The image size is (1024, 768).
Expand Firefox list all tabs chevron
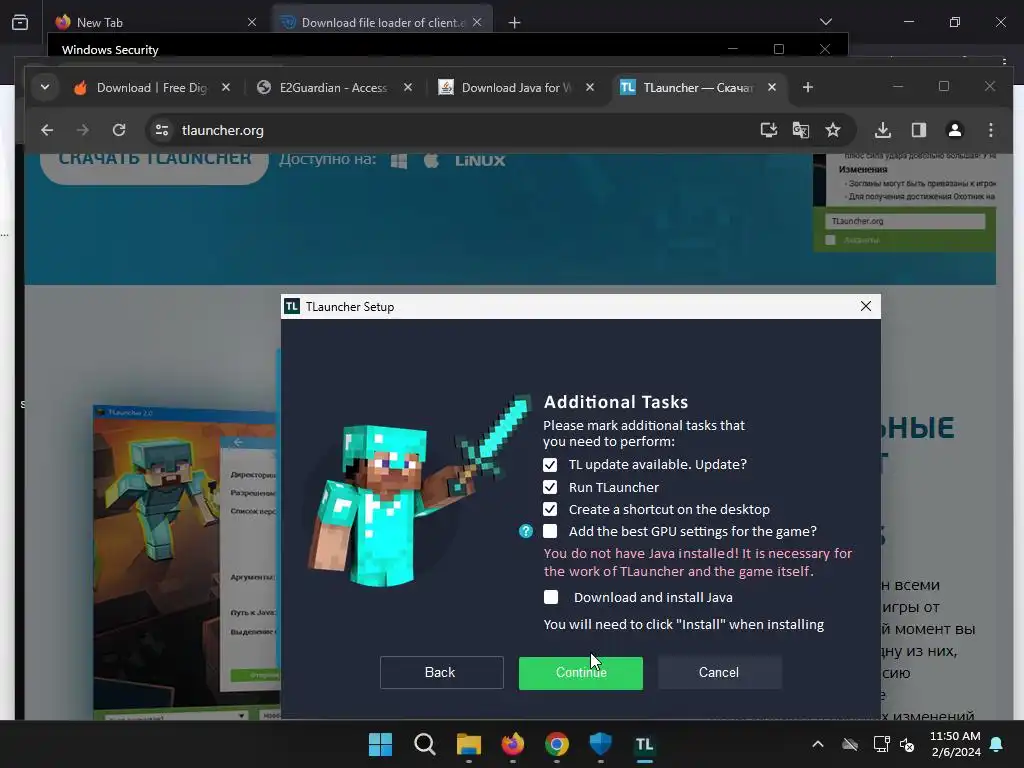point(825,22)
